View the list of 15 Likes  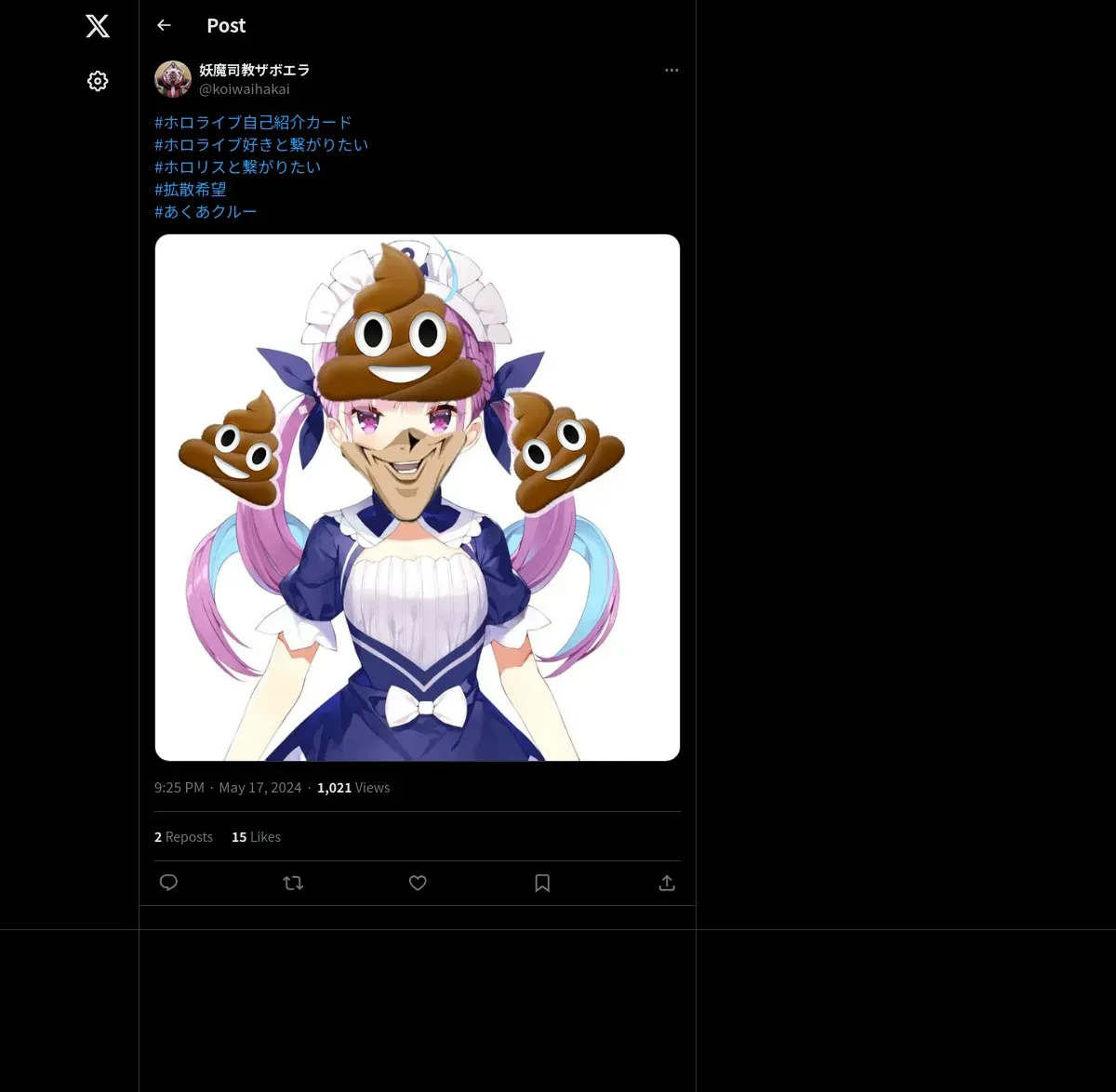(256, 837)
